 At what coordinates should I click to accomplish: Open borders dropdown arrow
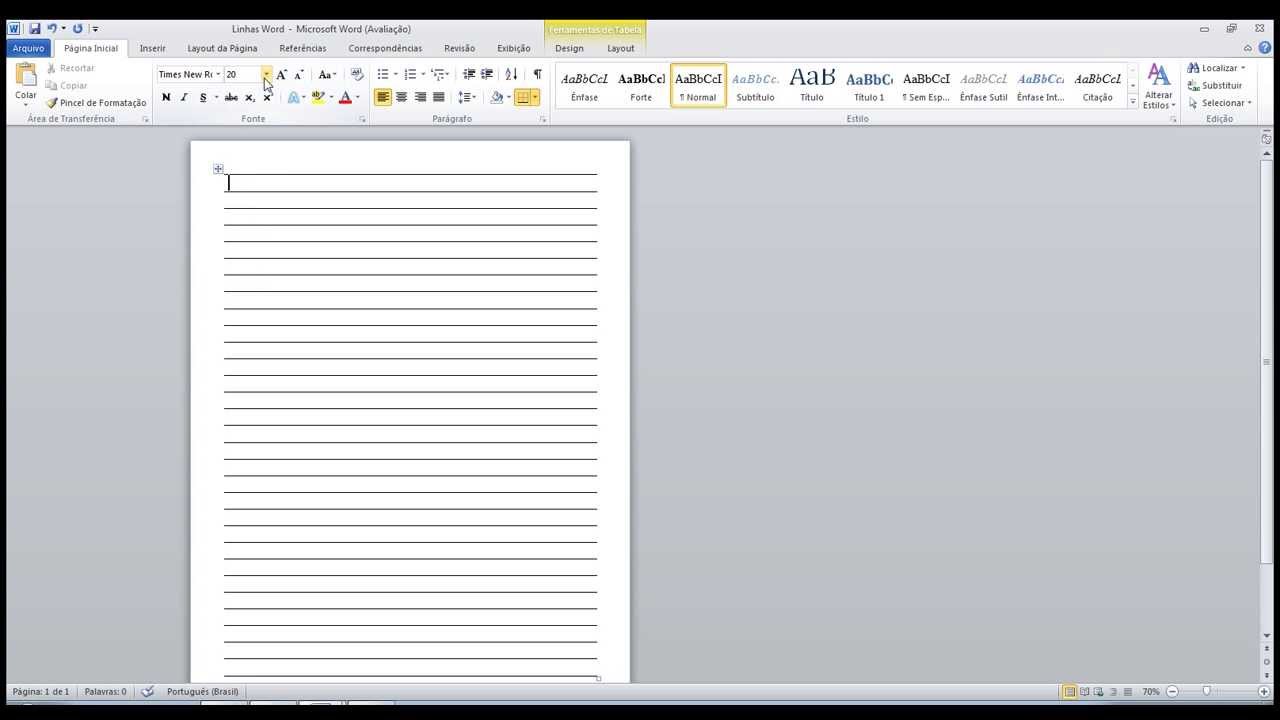point(536,97)
